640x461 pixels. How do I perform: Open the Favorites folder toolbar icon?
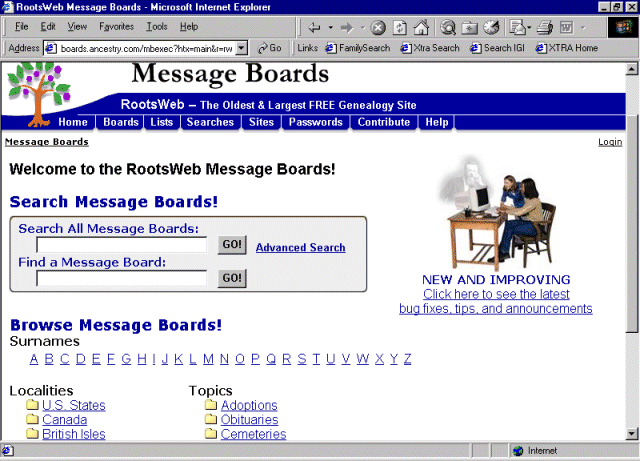point(469,28)
